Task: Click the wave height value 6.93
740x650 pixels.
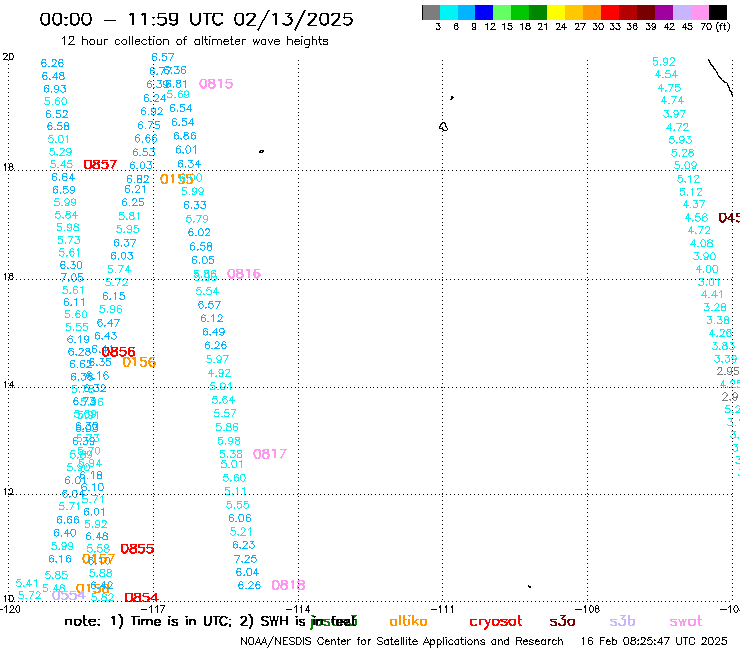Action: pos(55,89)
